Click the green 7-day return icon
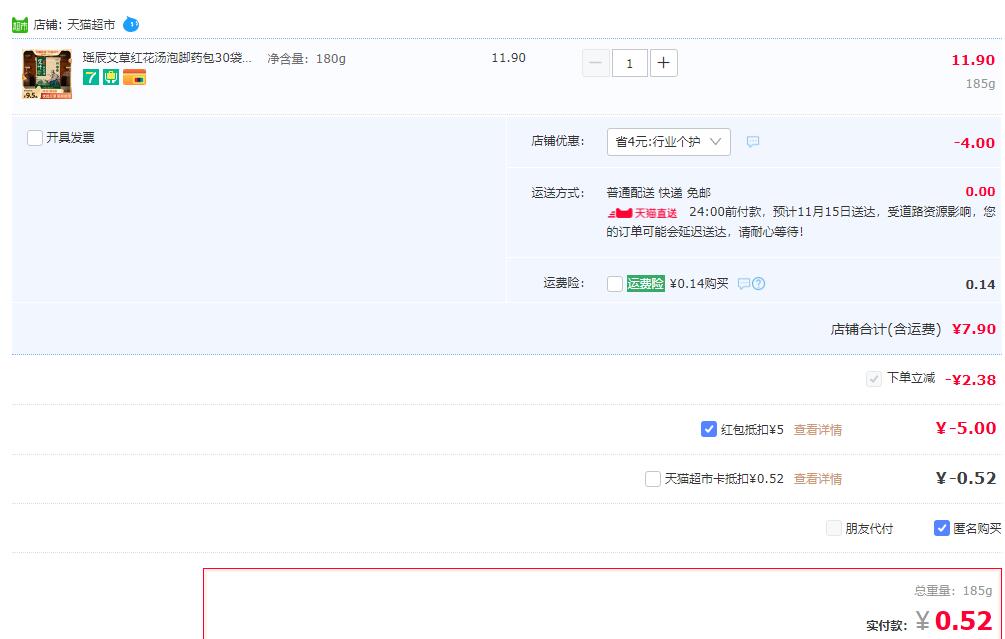 (91, 77)
